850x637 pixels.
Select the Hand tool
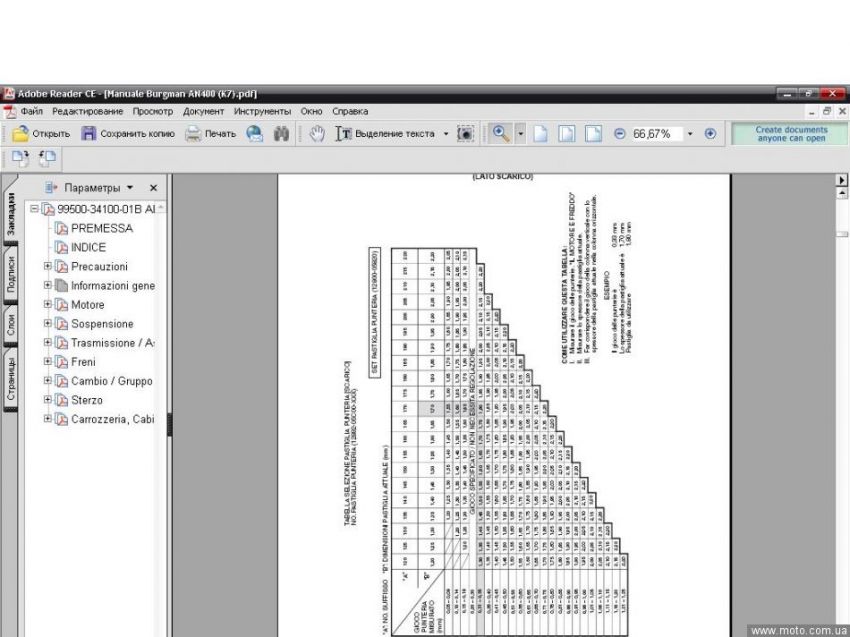coord(317,134)
